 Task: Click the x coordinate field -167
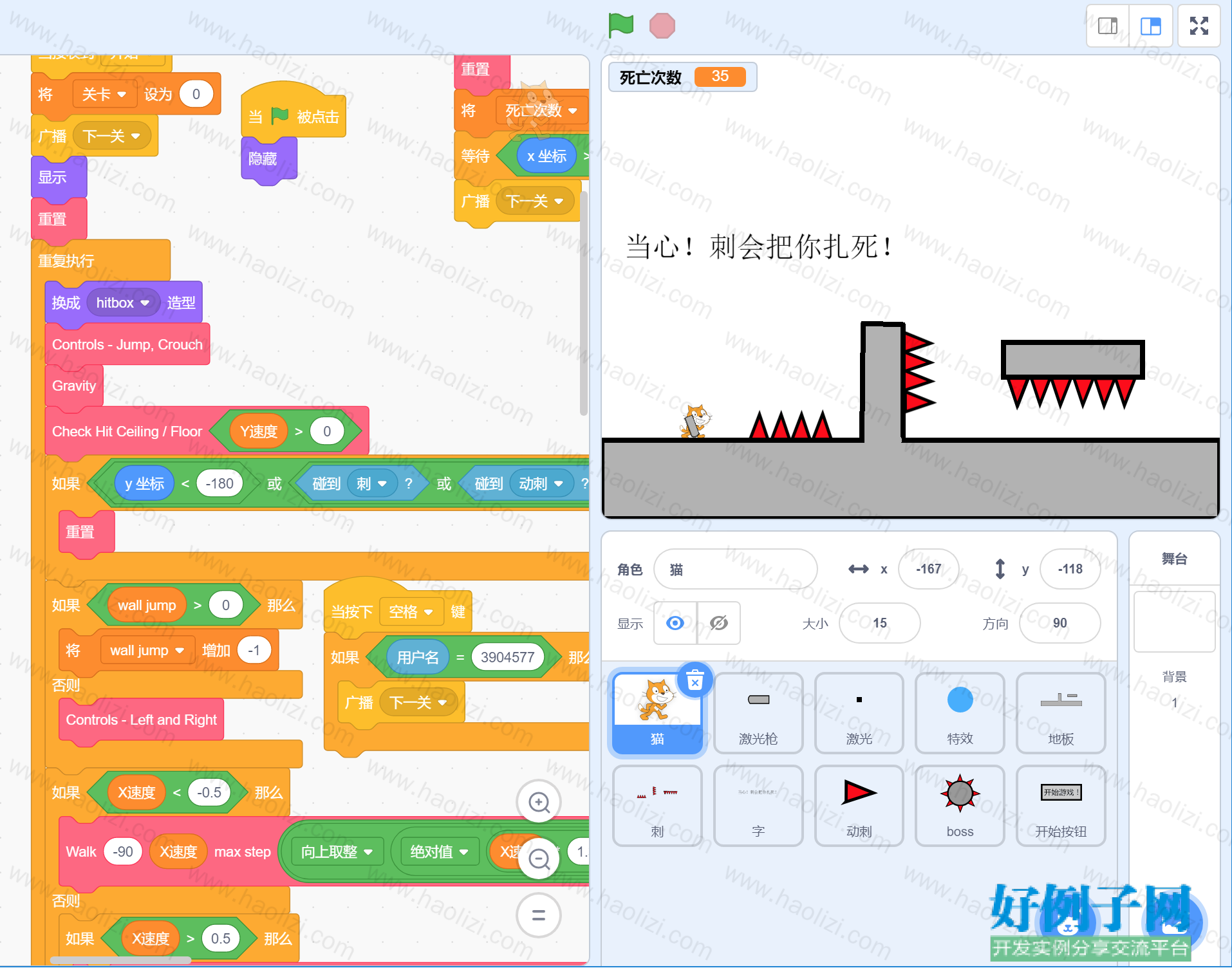click(x=928, y=569)
